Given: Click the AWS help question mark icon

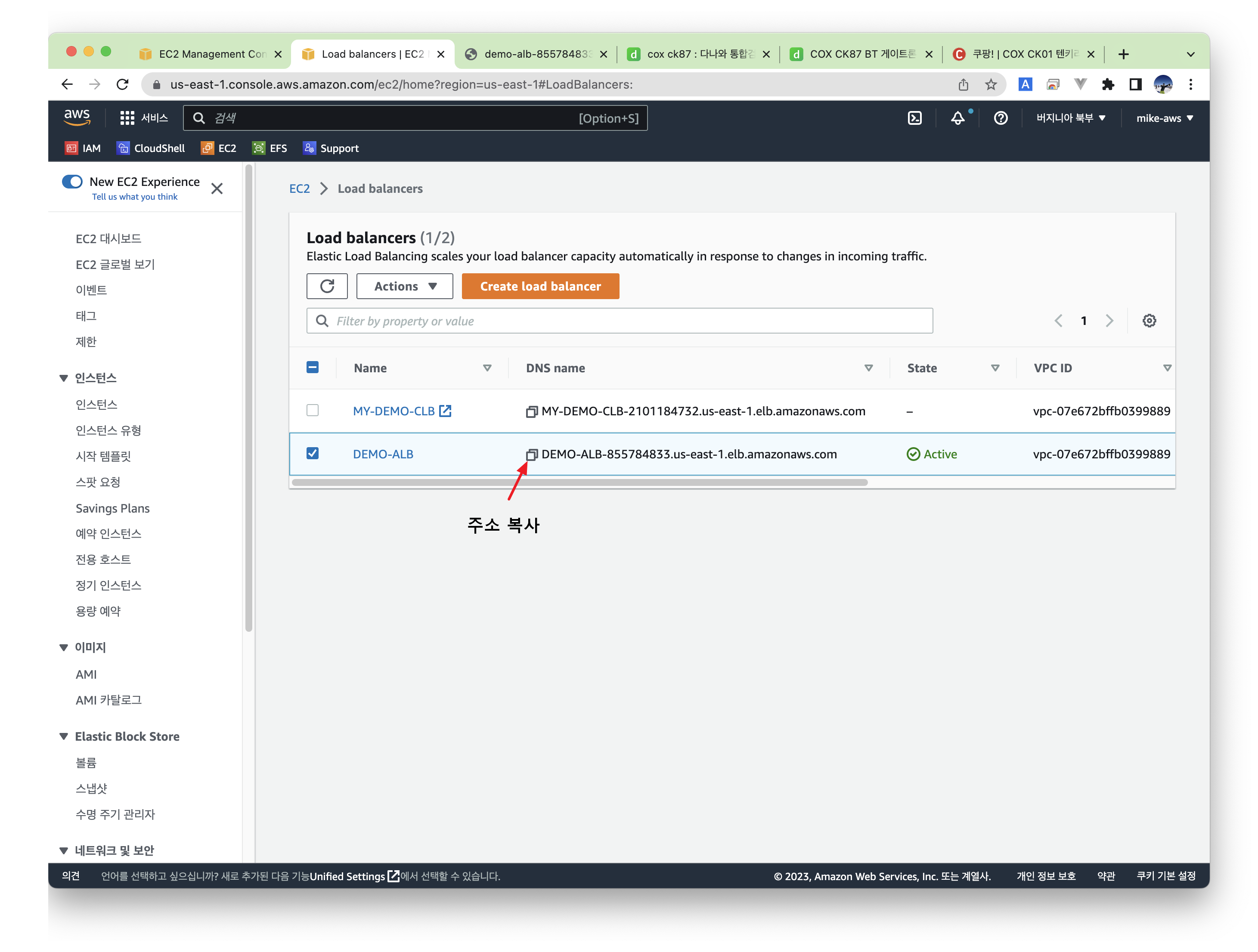Looking at the screenshot, I should [x=1001, y=118].
